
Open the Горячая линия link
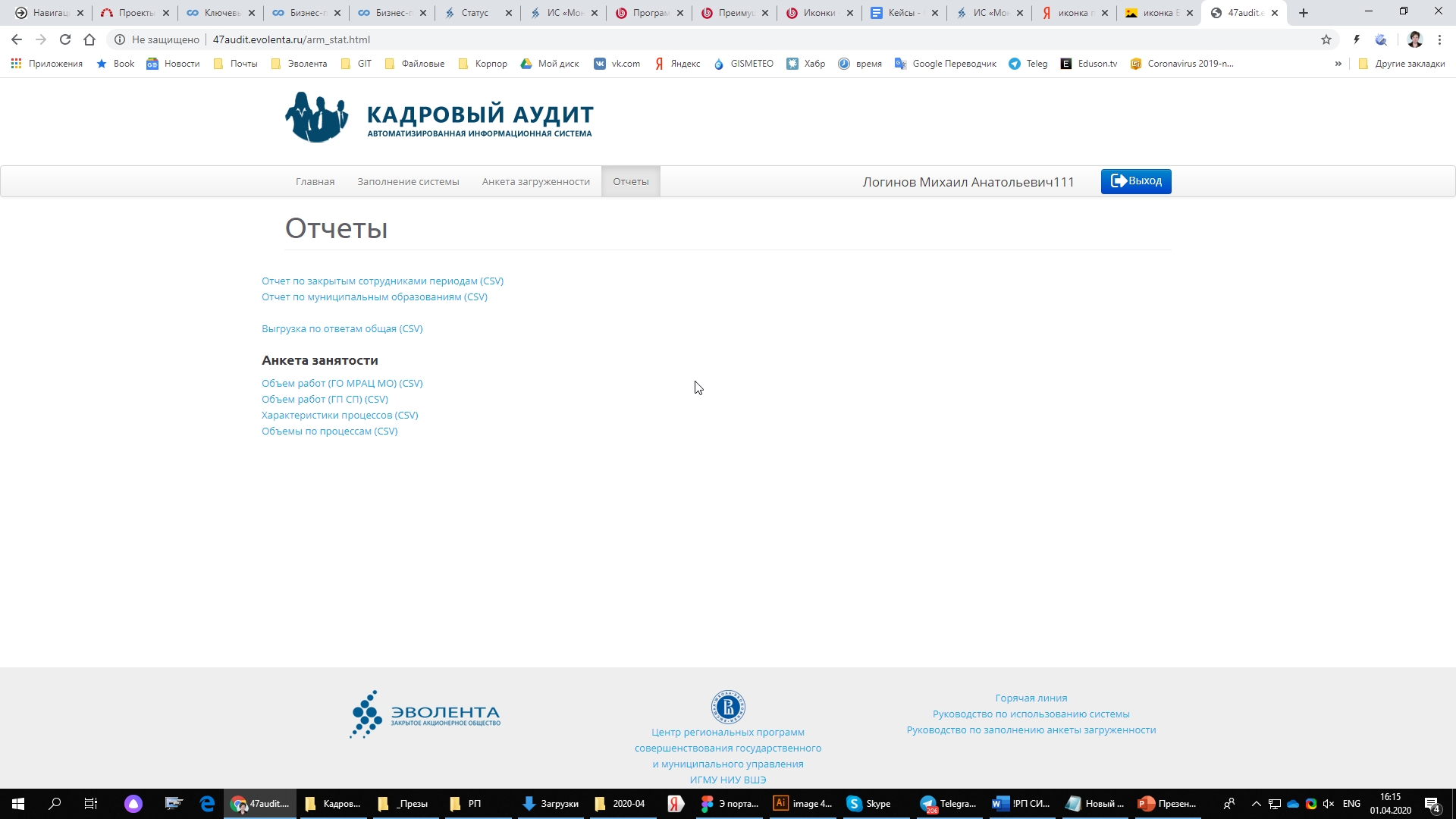(x=1031, y=698)
